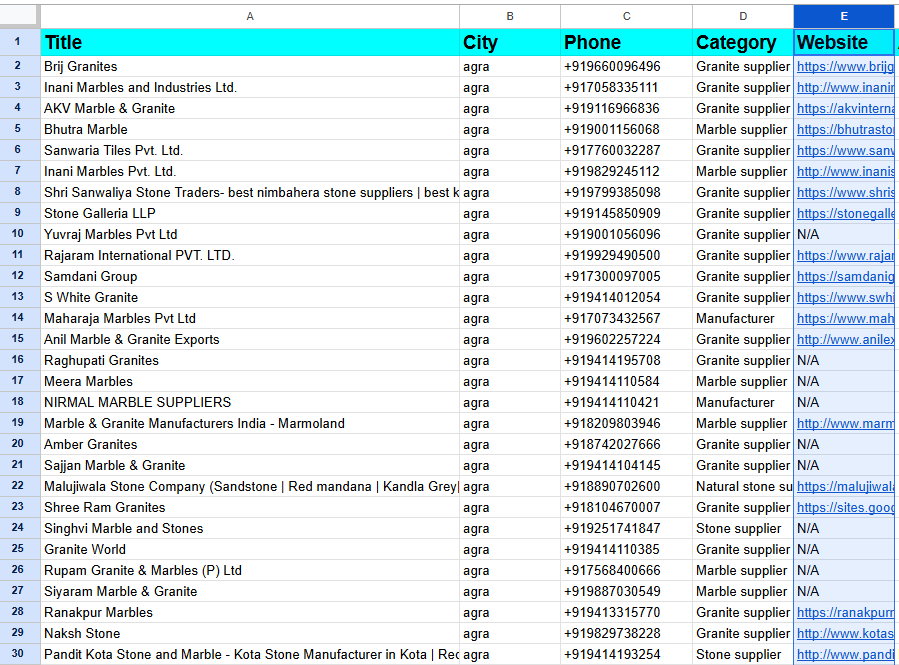Open Marmoland website link in row 19
Screen dimensions: 899x665
[845, 424]
